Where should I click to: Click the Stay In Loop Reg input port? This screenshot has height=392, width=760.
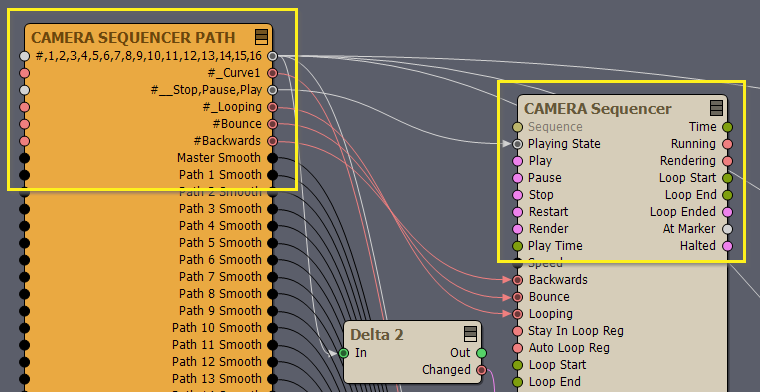[x=518, y=330]
